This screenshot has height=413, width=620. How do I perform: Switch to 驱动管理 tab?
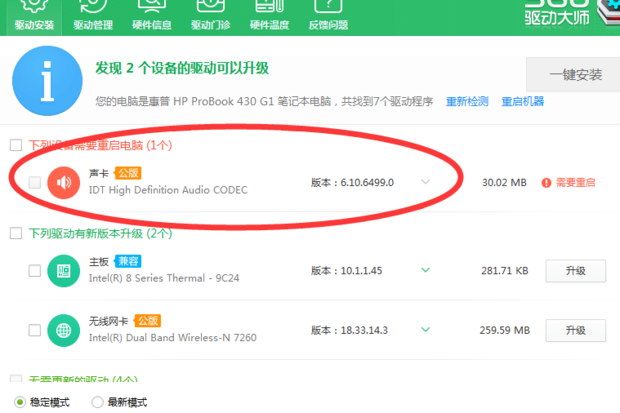[93, 17]
